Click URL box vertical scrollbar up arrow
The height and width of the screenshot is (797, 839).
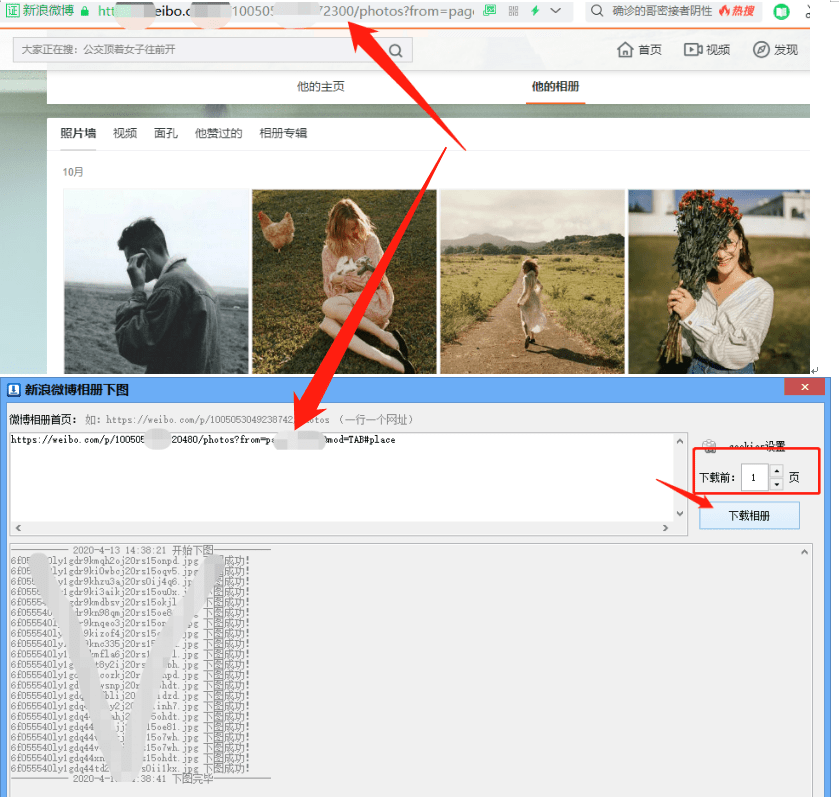tap(680, 441)
